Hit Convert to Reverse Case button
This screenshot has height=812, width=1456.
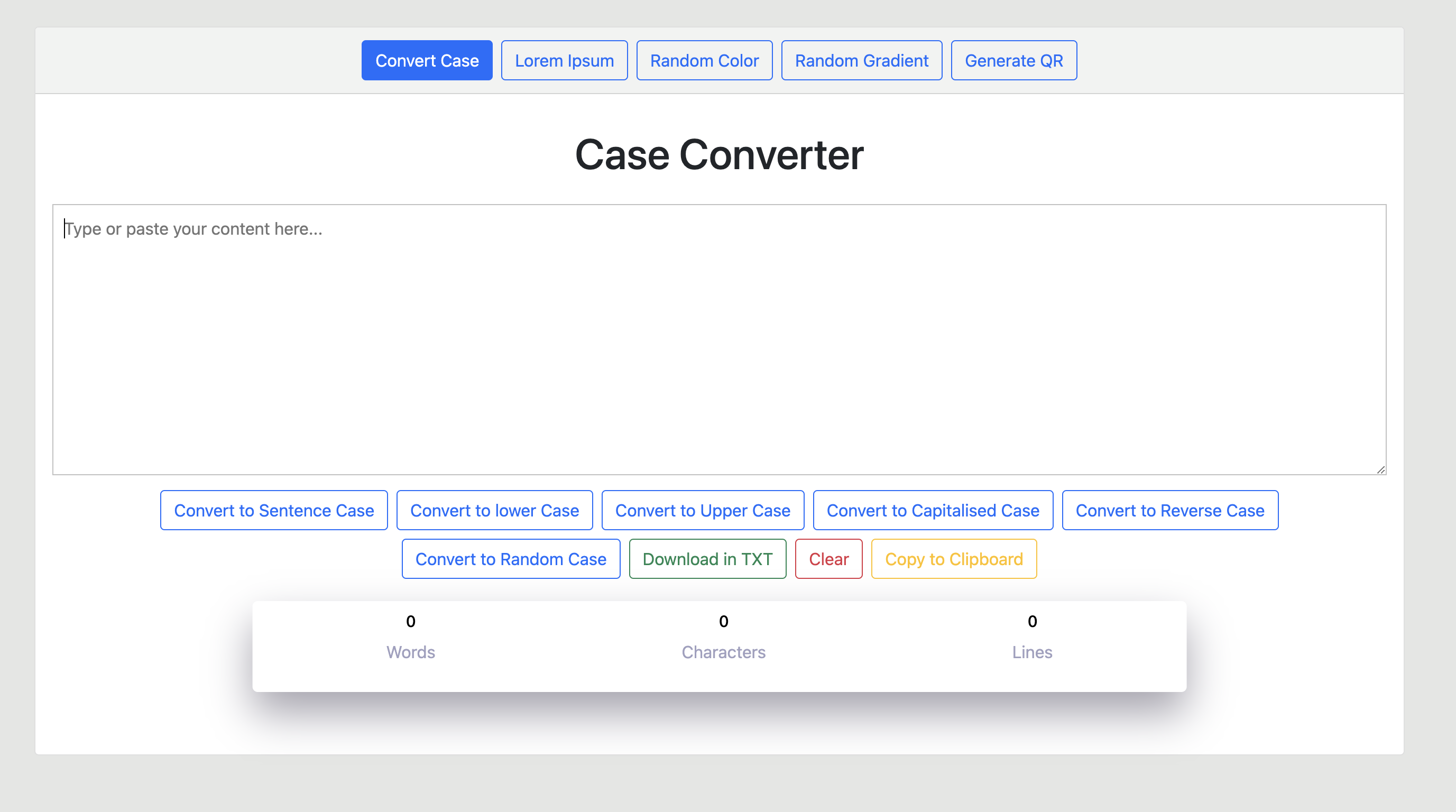click(x=1169, y=510)
